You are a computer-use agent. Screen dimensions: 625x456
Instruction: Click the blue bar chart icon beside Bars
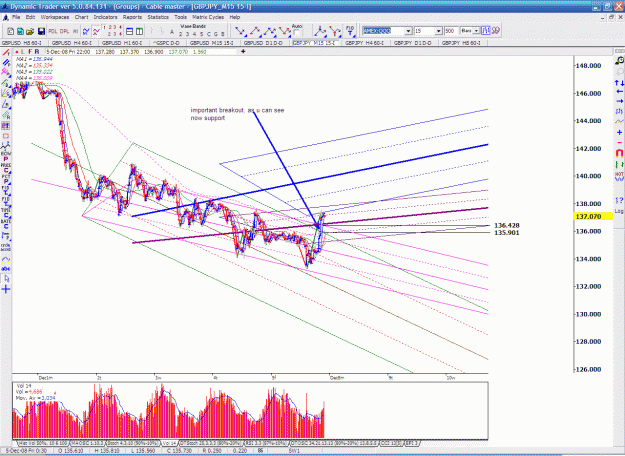pos(485,31)
